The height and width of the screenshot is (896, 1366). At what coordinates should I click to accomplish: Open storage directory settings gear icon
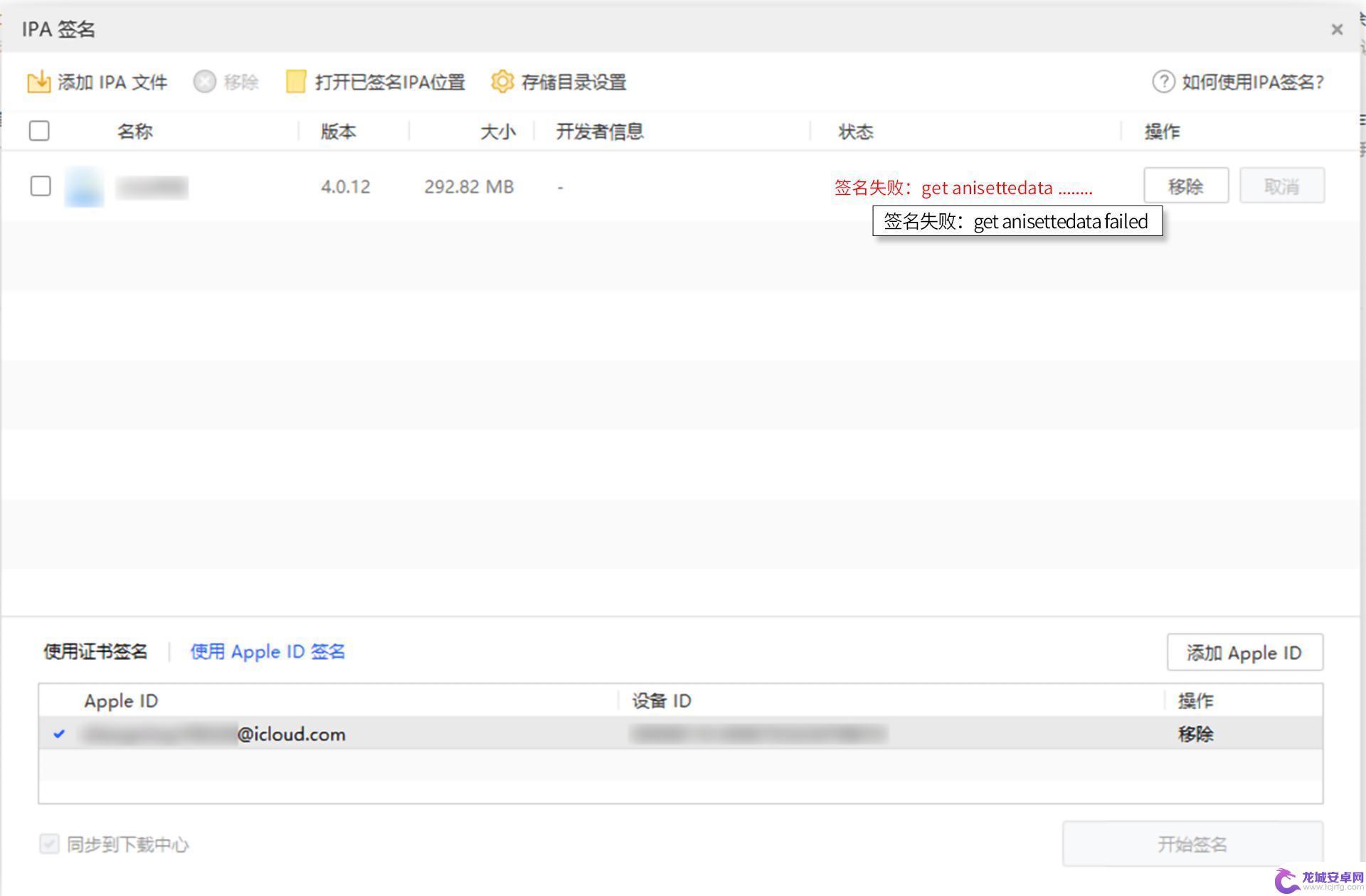pyautogui.click(x=502, y=82)
